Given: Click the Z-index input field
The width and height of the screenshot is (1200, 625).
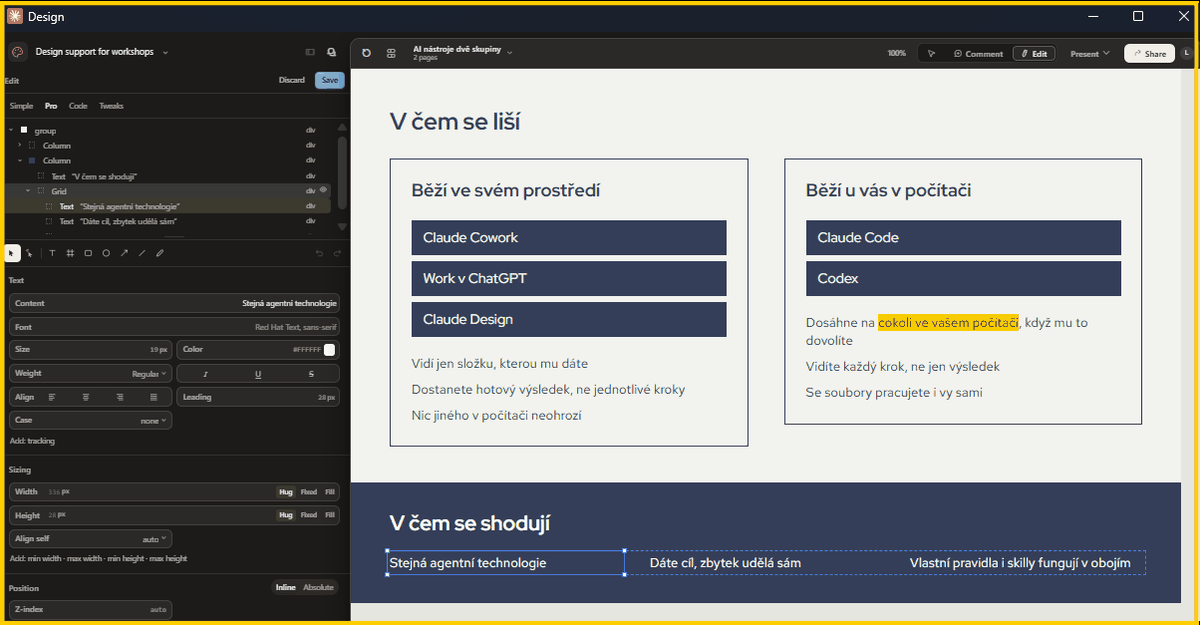Looking at the screenshot, I should tap(90, 609).
